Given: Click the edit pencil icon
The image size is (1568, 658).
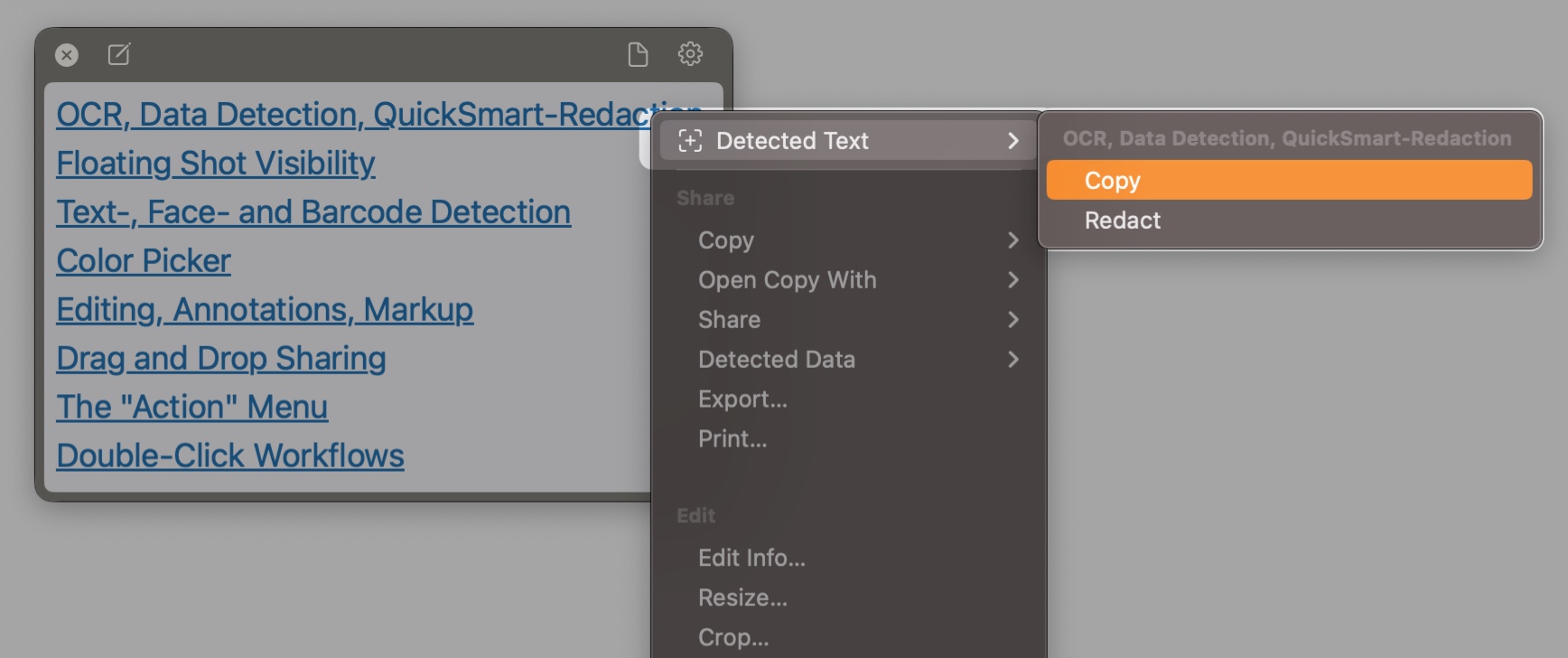Looking at the screenshot, I should pyautogui.click(x=119, y=54).
